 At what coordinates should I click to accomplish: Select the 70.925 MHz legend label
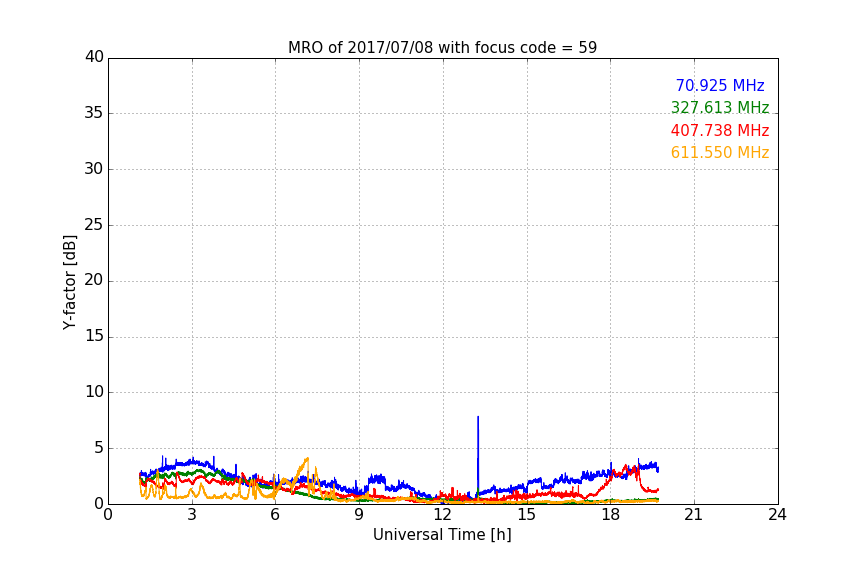pyautogui.click(x=720, y=85)
